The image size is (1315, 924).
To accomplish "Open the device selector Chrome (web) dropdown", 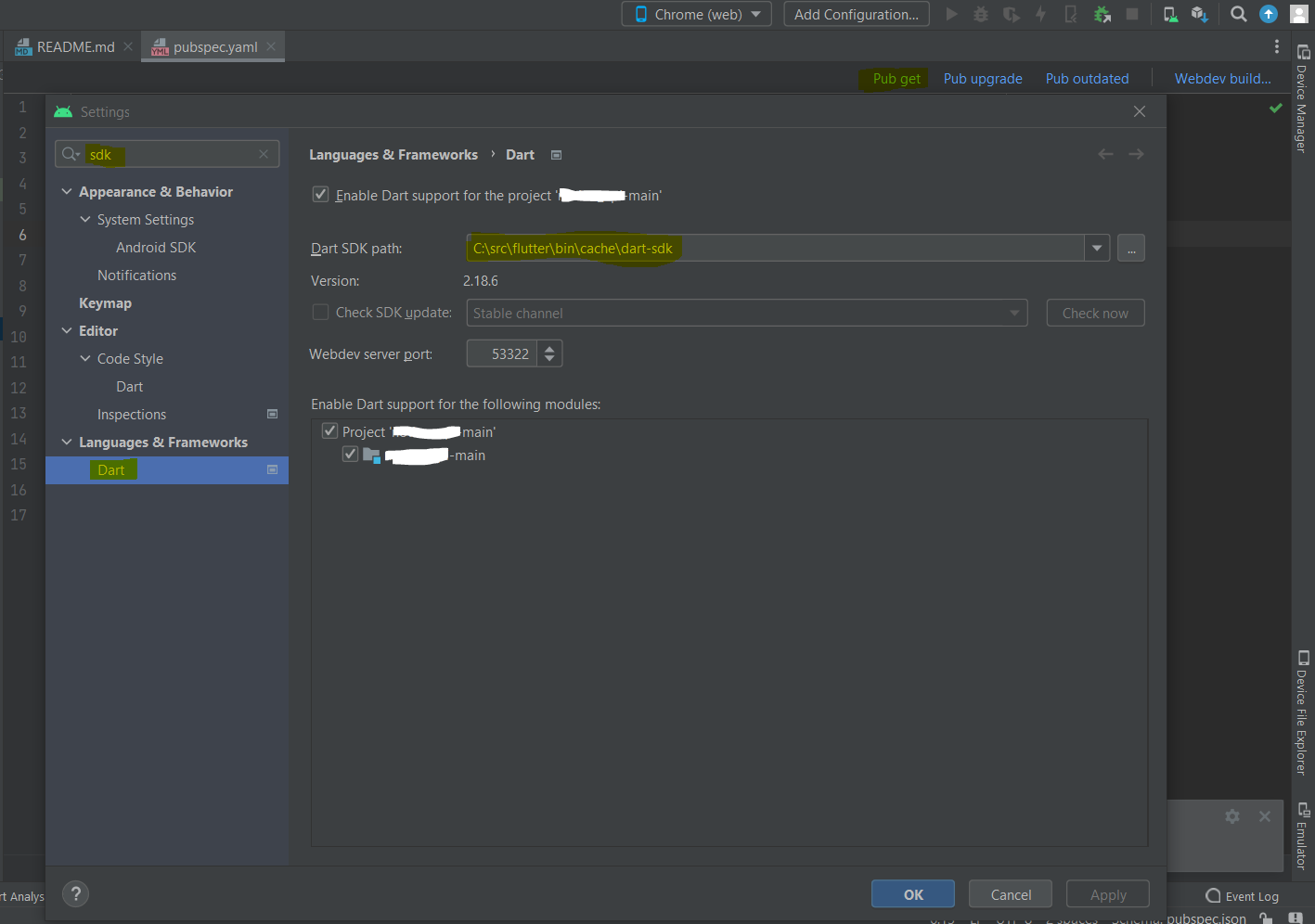I will 697,14.
